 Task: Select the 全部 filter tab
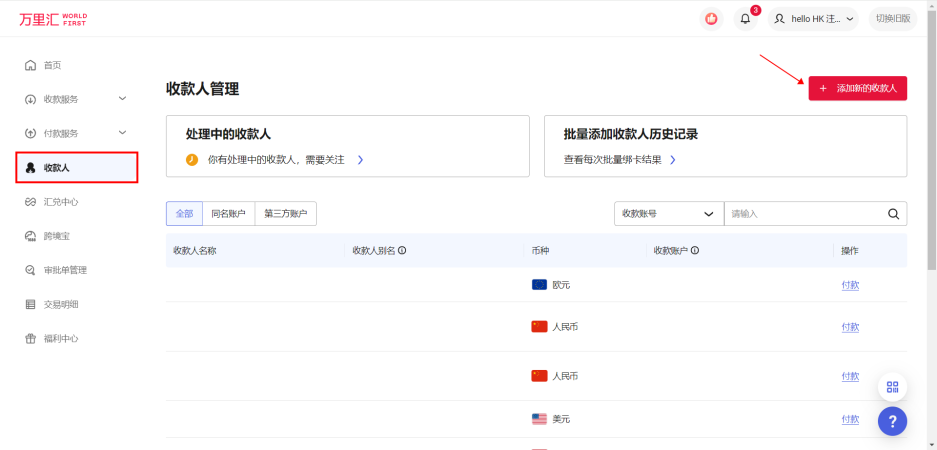tap(184, 213)
